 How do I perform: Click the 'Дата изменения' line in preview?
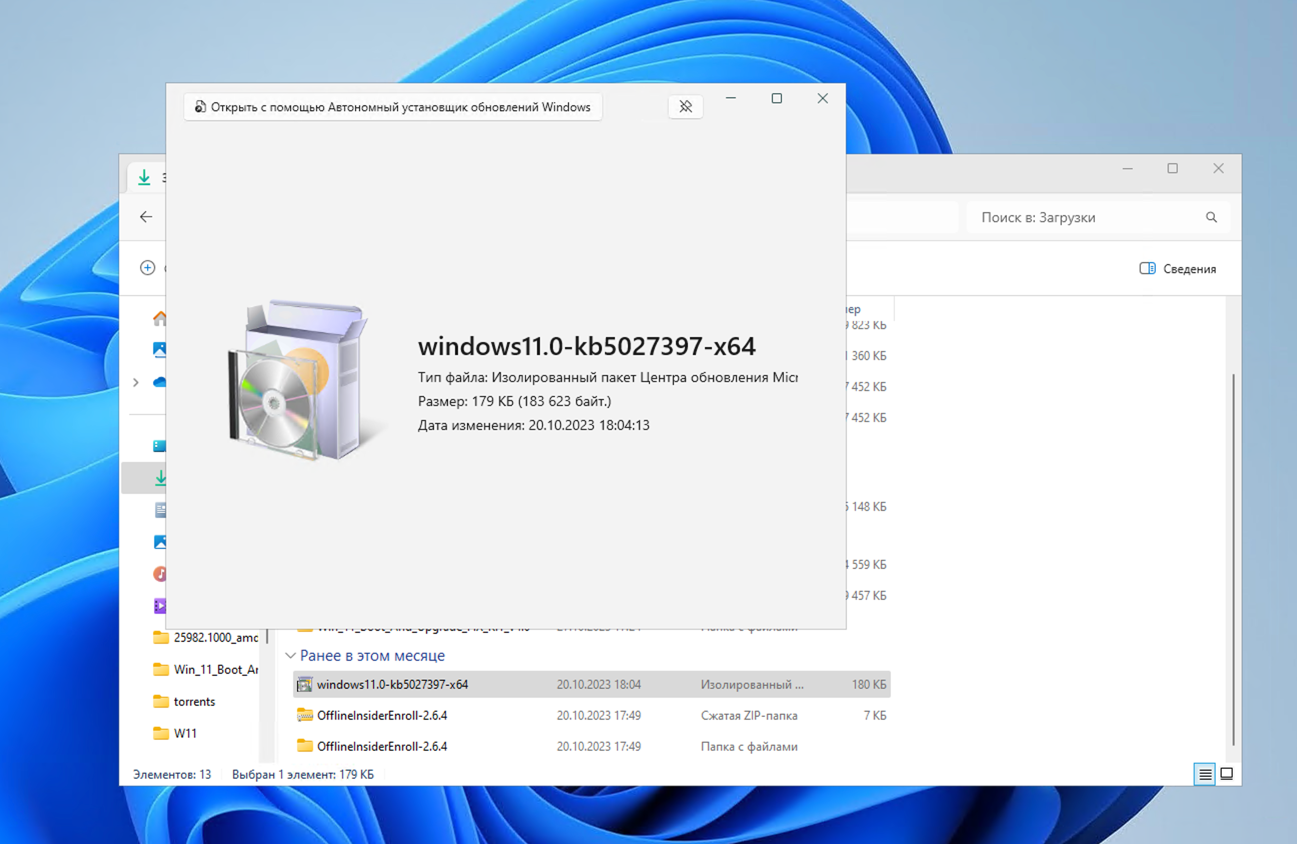[534, 425]
